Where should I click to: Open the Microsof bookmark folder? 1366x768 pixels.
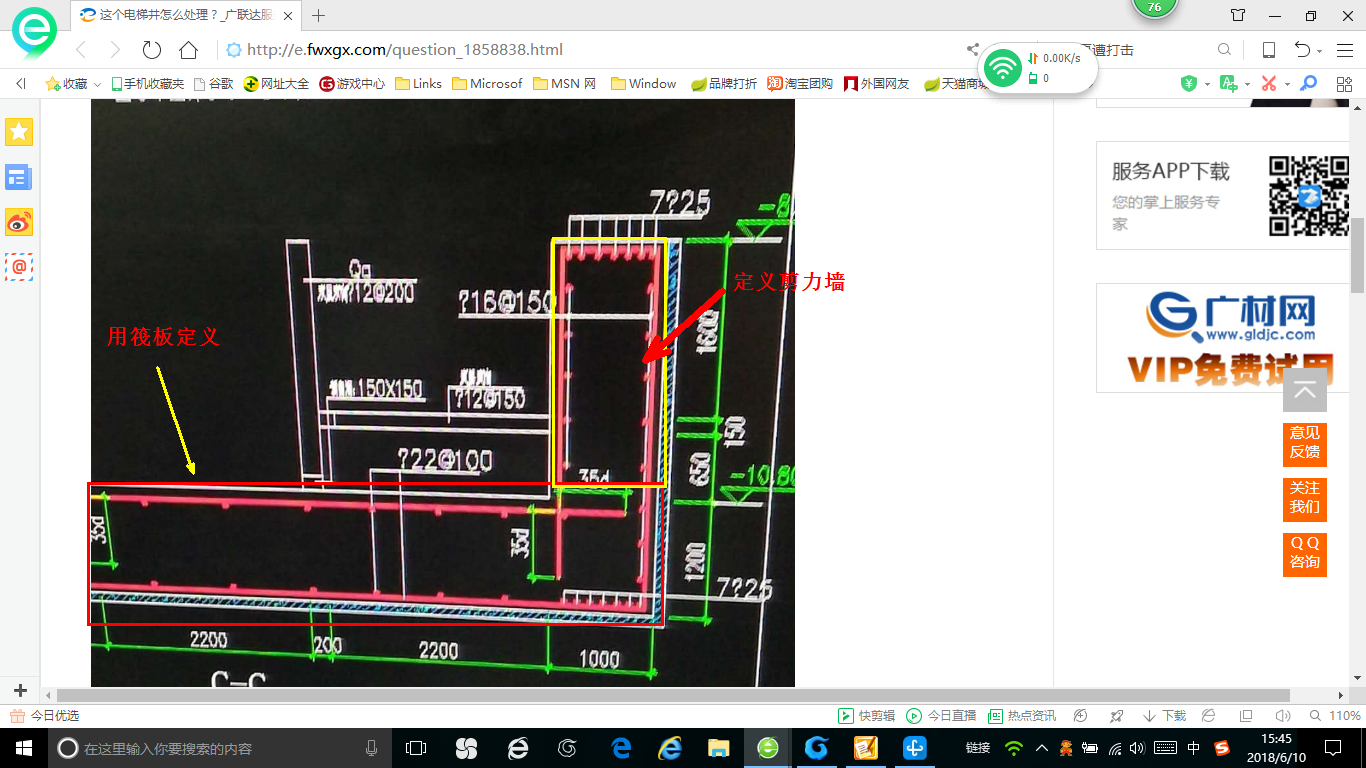click(x=487, y=84)
